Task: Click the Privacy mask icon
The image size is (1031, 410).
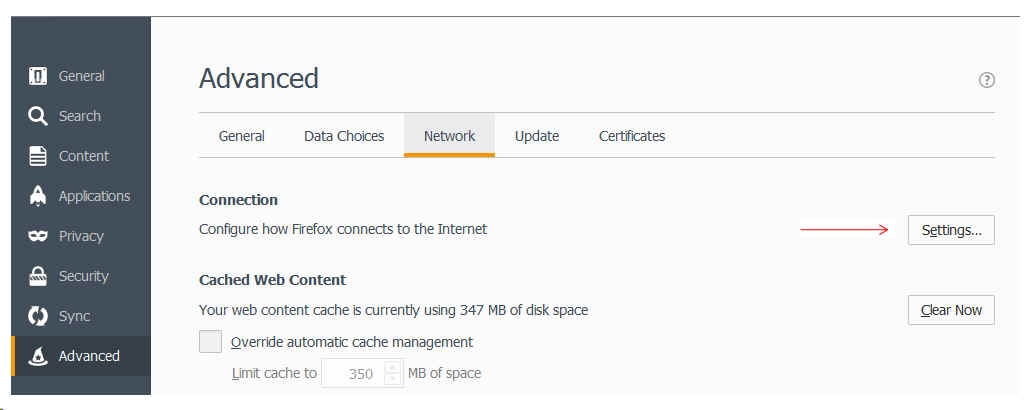Action: coord(38,236)
